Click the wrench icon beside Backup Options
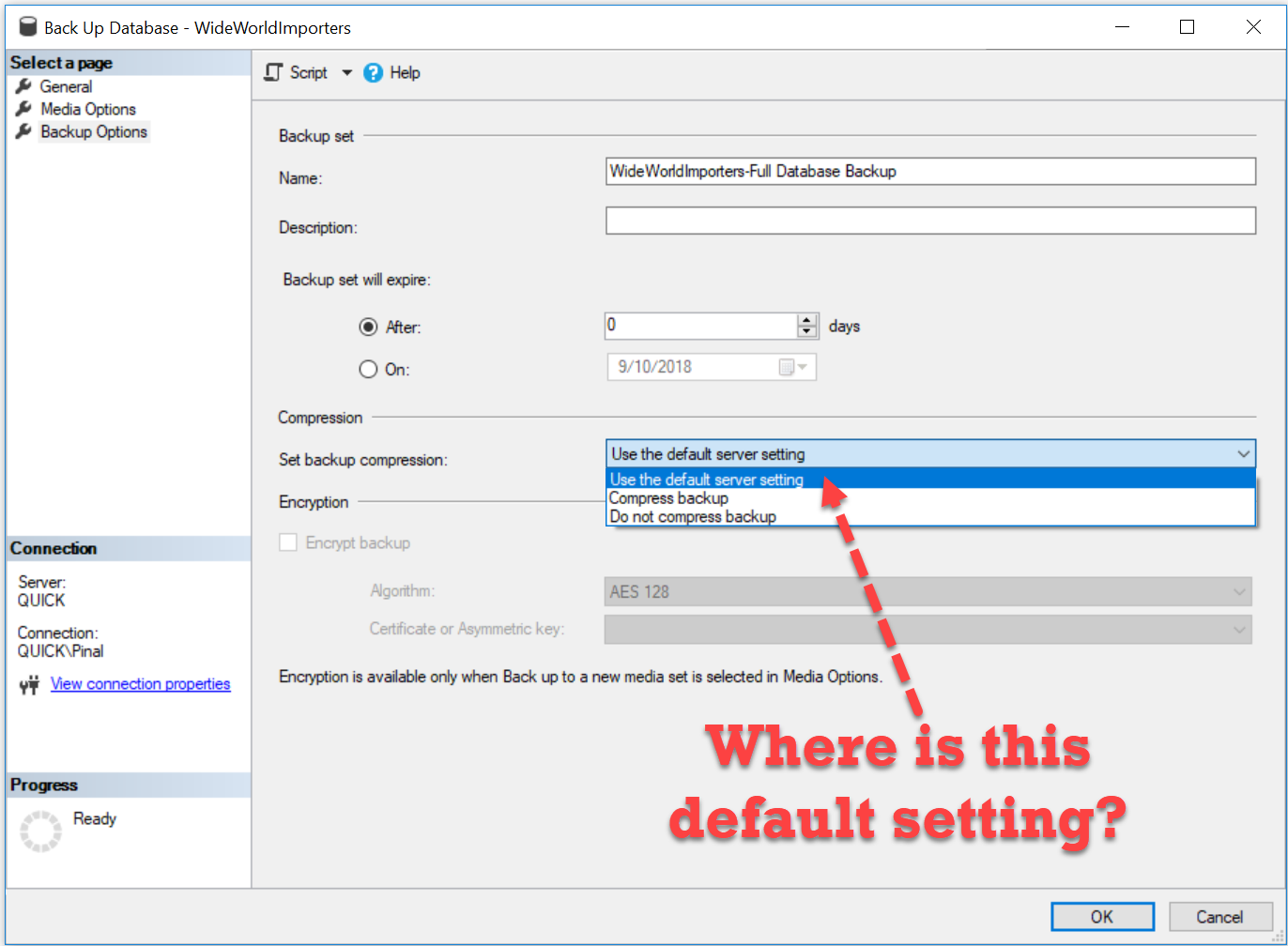Viewport: 1288px width, 946px height. [23, 131]
